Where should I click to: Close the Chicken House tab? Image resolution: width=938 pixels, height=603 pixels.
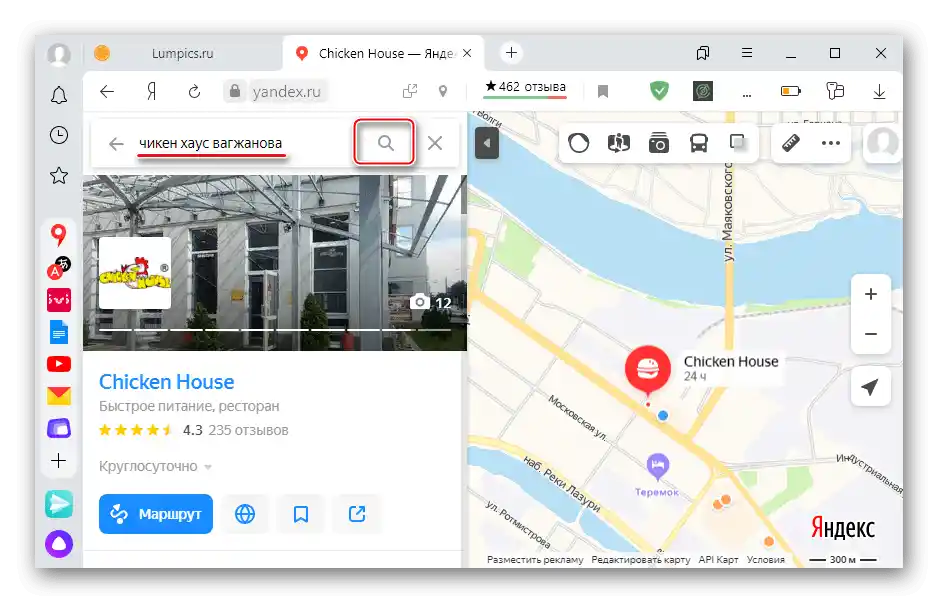pyautogui.click(x=467, y=53)
